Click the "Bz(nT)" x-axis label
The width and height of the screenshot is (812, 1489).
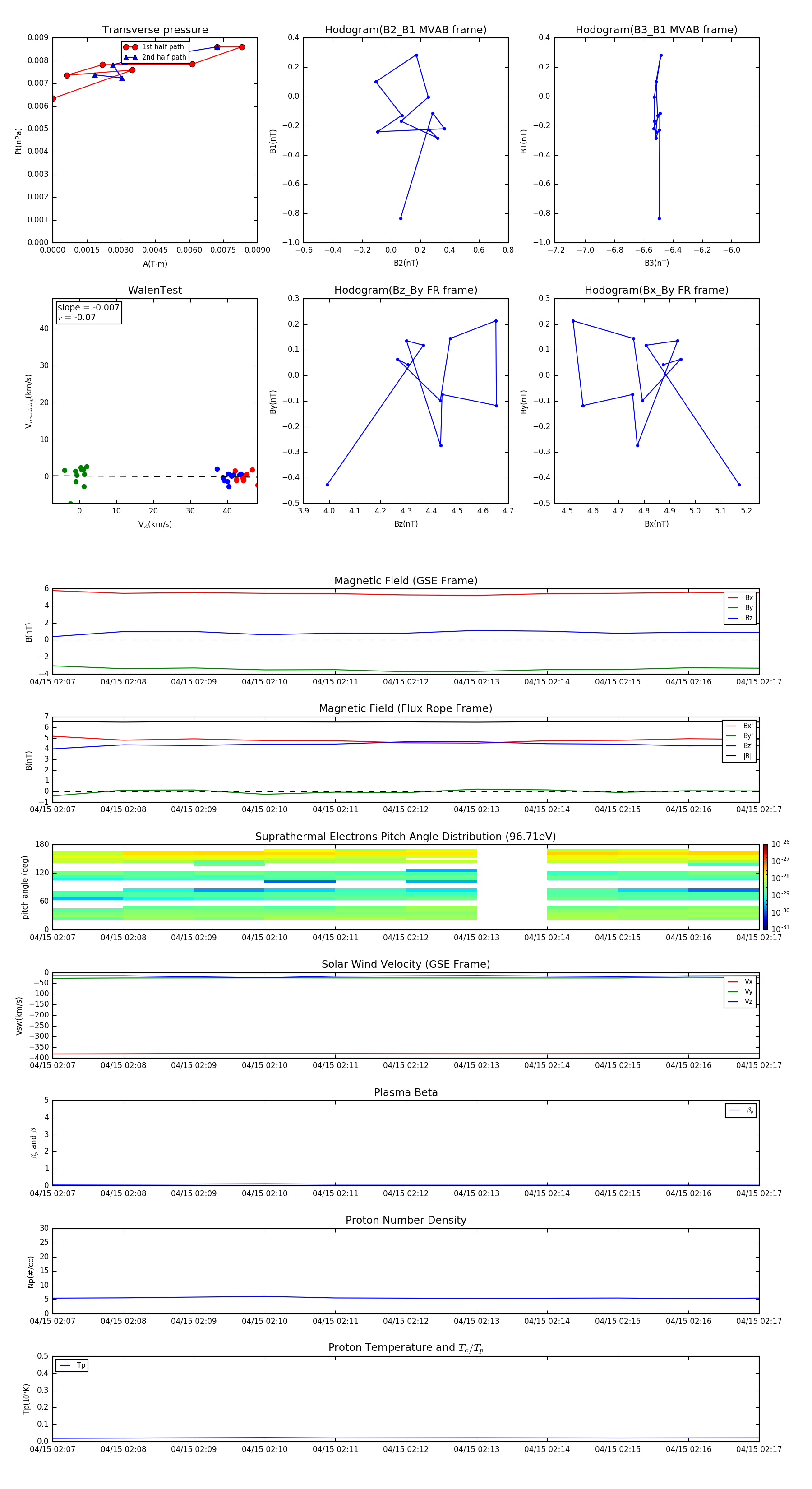(406, 524)
